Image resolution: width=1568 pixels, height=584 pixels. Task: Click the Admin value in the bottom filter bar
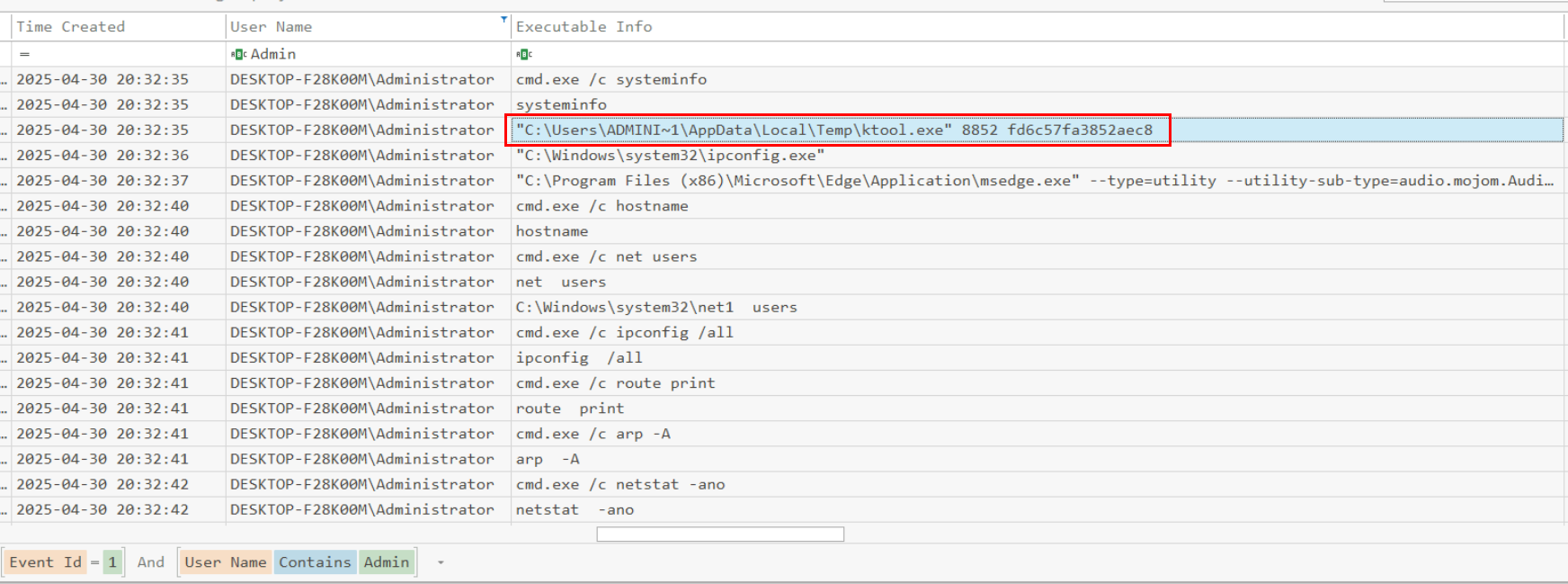point(387,562)
